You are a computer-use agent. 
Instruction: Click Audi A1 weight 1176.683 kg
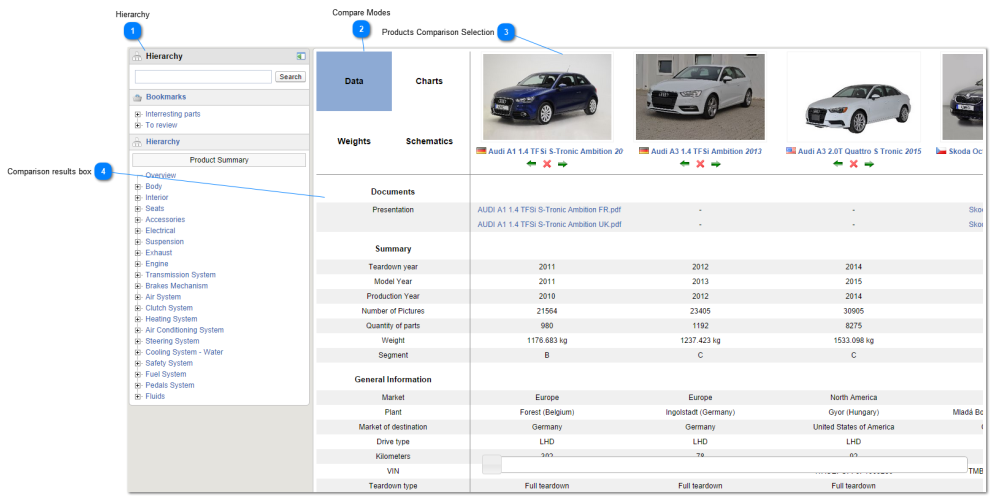[x=547, y=341]
